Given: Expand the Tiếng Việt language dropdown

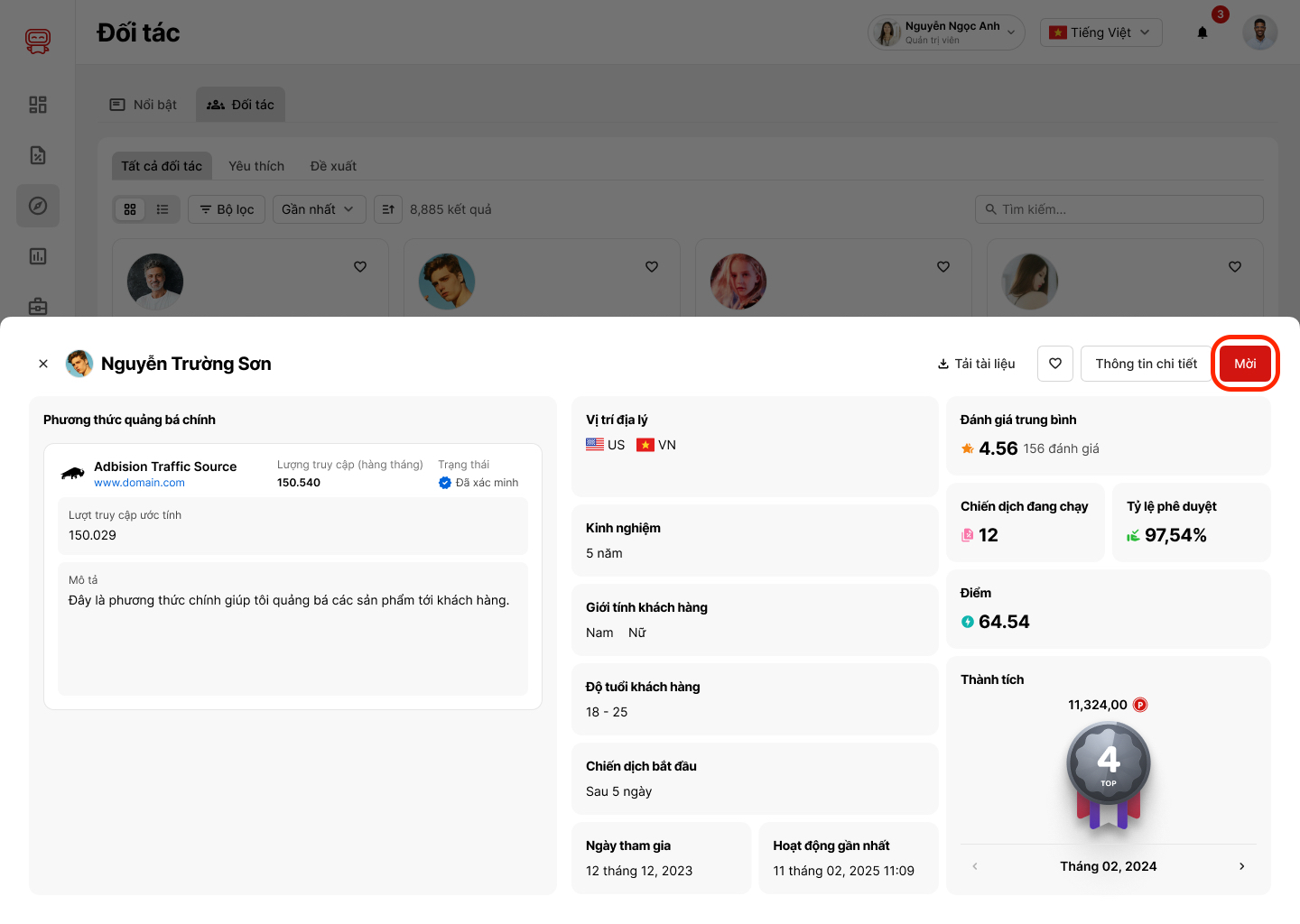Looking at the screenshot, I should coord(1100,32).
